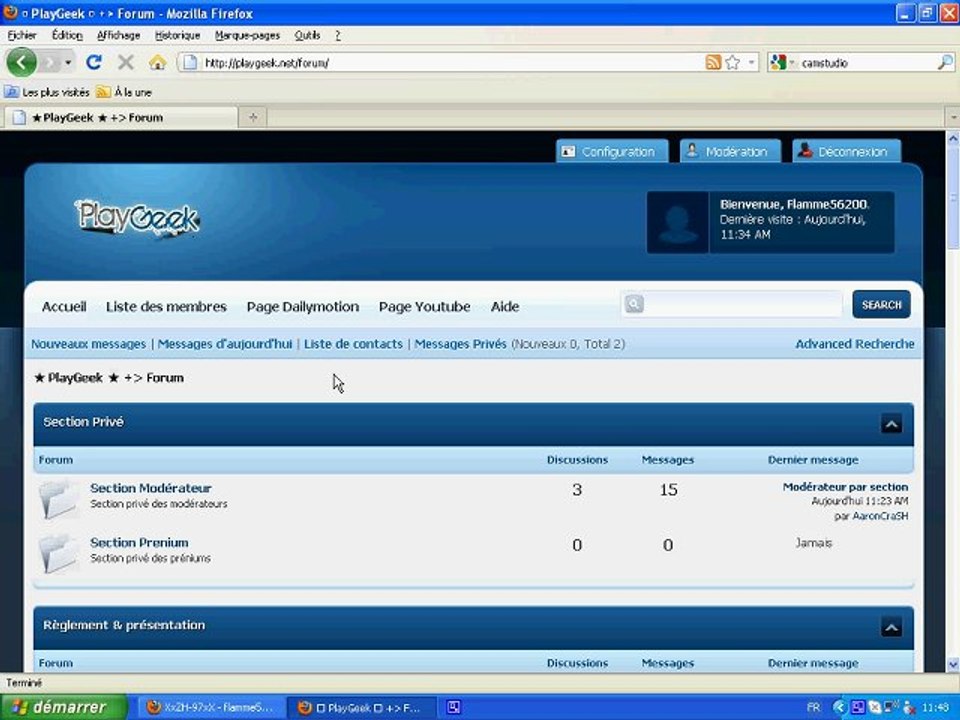The height and width of the screenshot is (720, 960).
Task: Collapse the Règlement & présentation category
Action: [x=891, y=627]
